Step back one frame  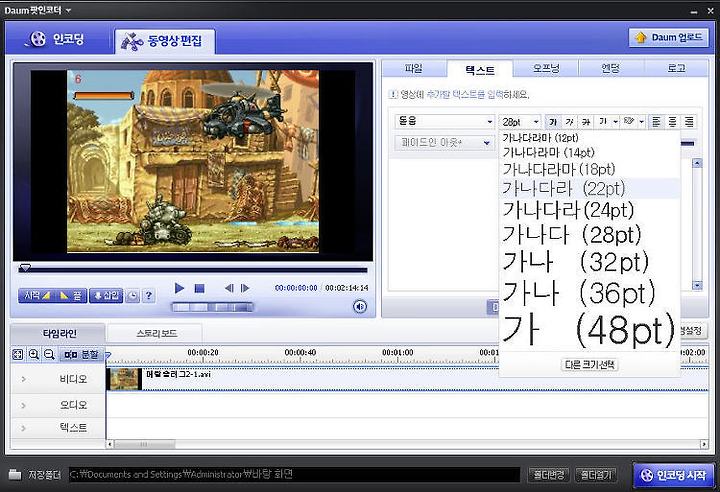pos(229,288)
